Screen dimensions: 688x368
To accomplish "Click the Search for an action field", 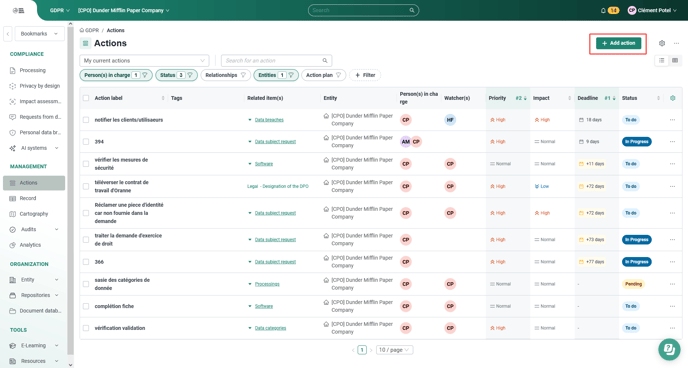I will [276, 61].
